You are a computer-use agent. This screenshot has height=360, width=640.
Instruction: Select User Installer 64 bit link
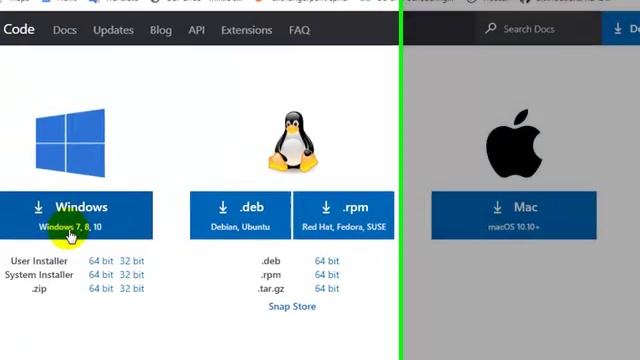coord(101,261)
